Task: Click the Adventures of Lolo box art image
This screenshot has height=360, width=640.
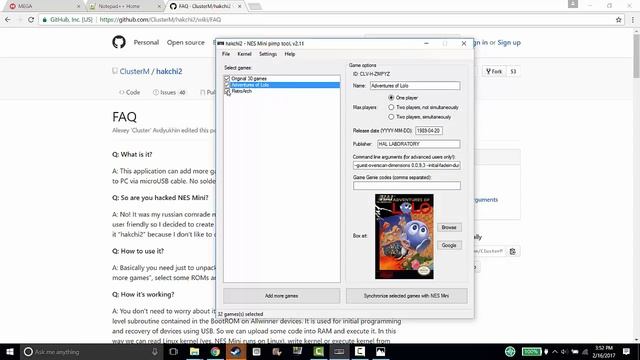Action: tap(404, 236)
